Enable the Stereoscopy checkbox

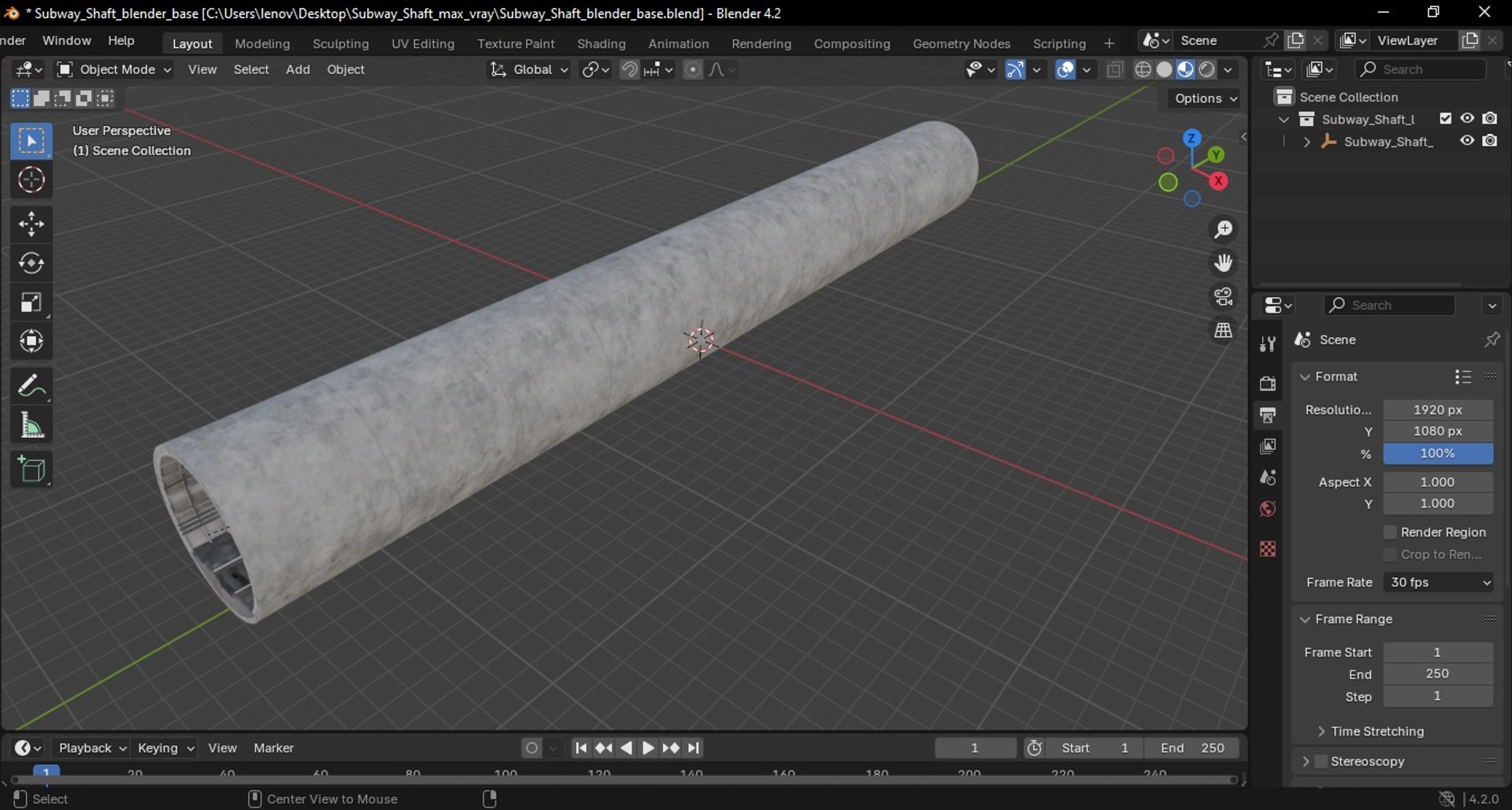click(x=1321, y=761)
